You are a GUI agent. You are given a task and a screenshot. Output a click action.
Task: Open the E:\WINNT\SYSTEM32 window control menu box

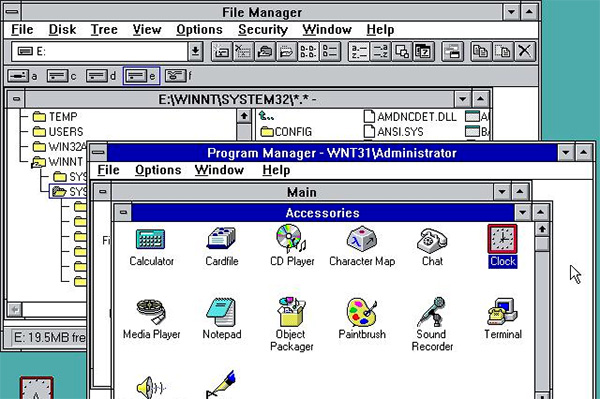click(16, 99)
